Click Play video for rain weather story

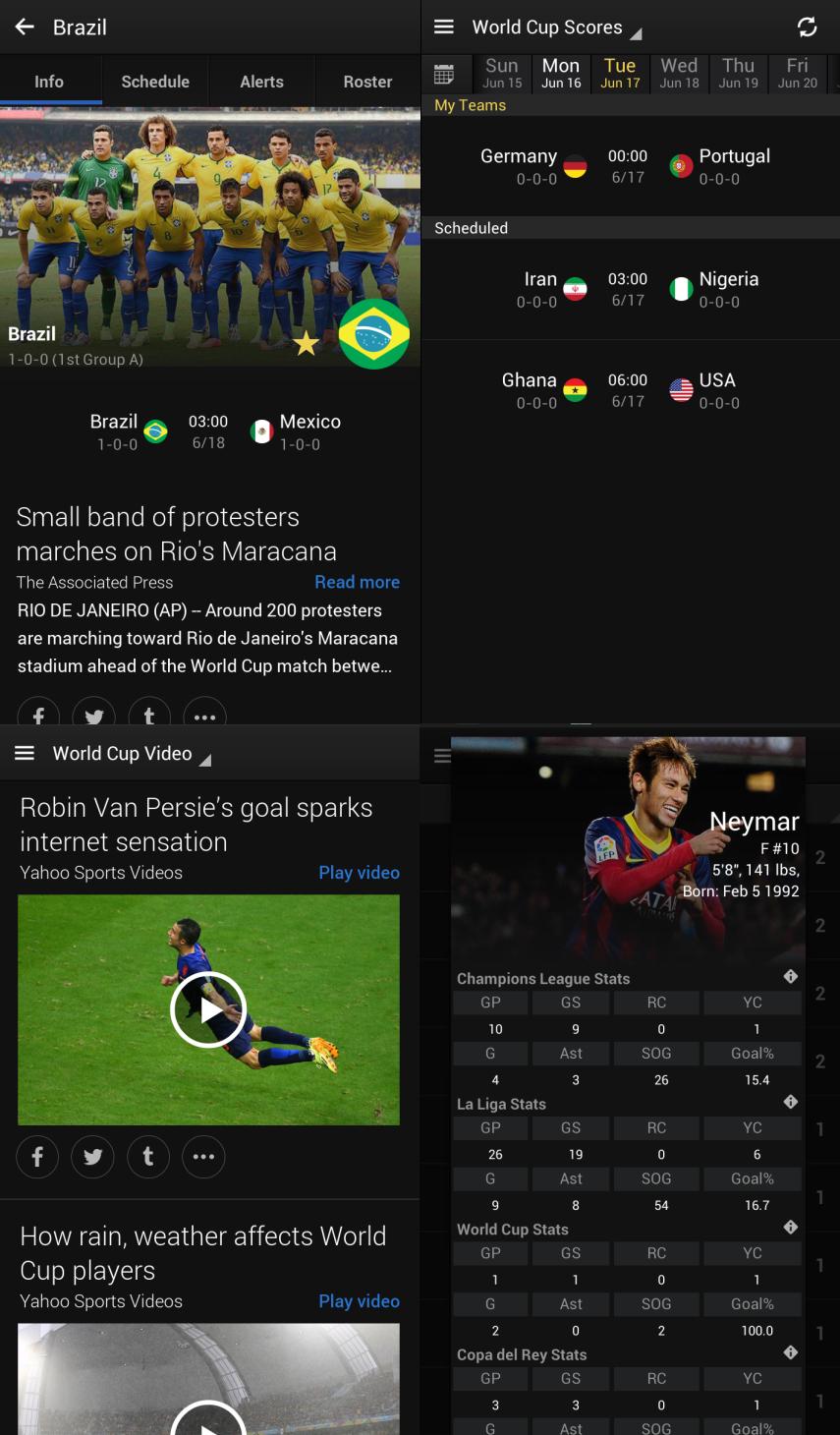359,1301
